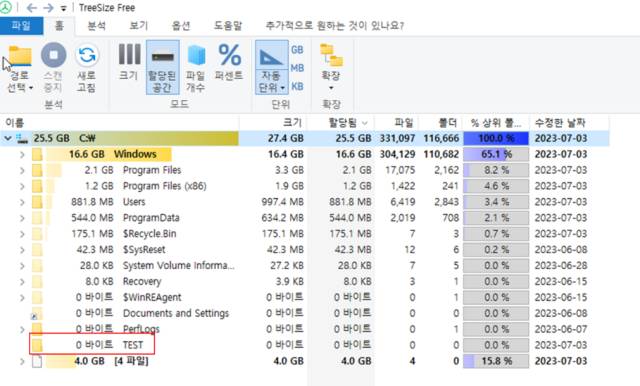640x386 pixels.
Task: Open the 파일 menu tab
Action: pyautogui.click(x=21, y=26)
